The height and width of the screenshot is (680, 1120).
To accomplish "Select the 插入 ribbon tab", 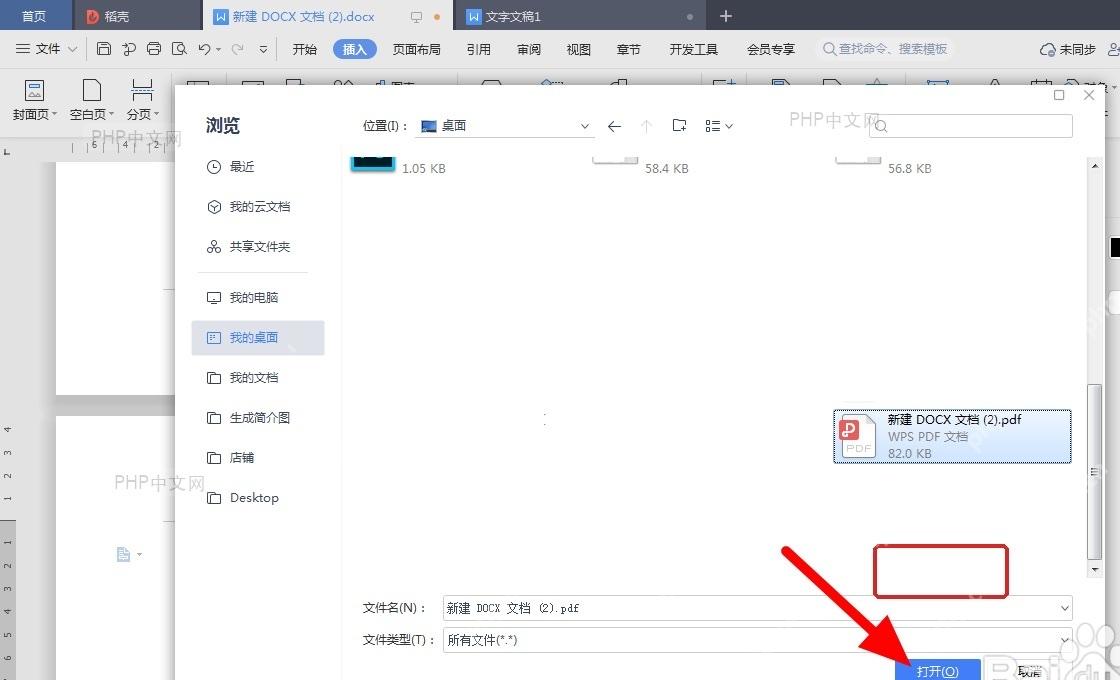I will coord(354,49).
